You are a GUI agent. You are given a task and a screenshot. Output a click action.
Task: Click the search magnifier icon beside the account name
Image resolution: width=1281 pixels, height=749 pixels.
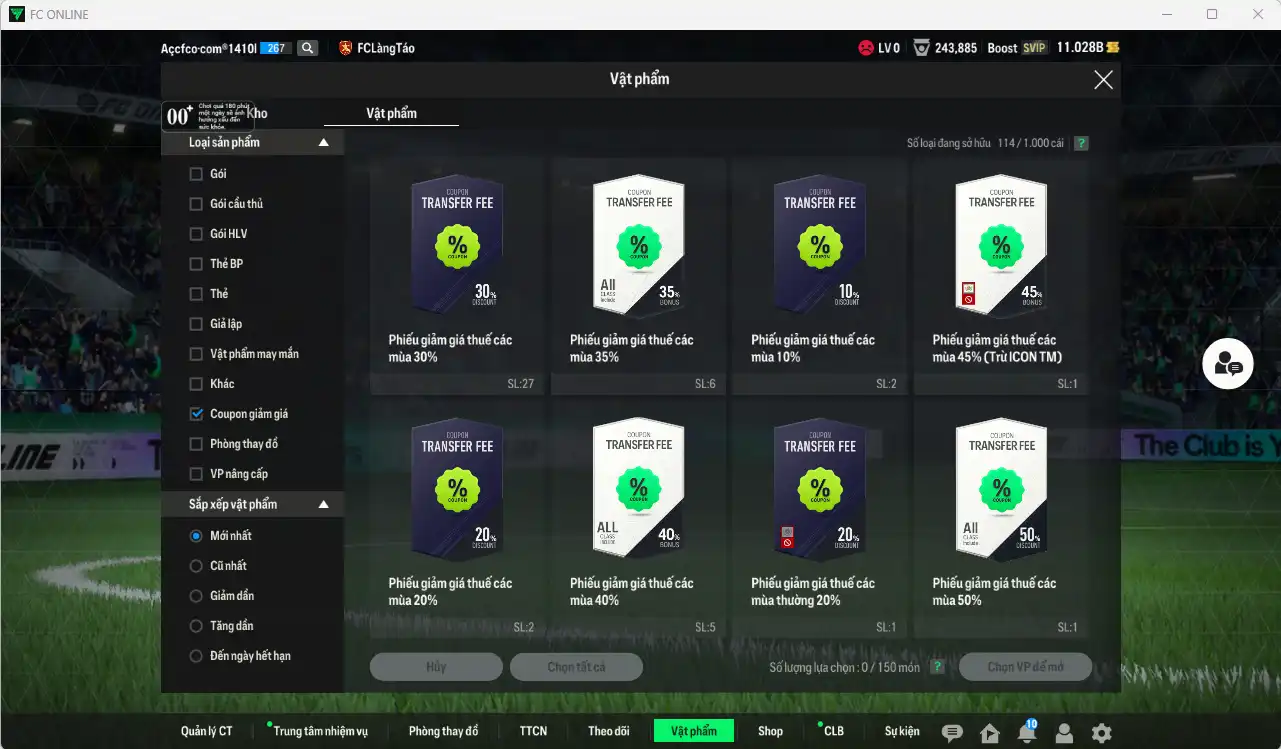[x=307, y=48]
